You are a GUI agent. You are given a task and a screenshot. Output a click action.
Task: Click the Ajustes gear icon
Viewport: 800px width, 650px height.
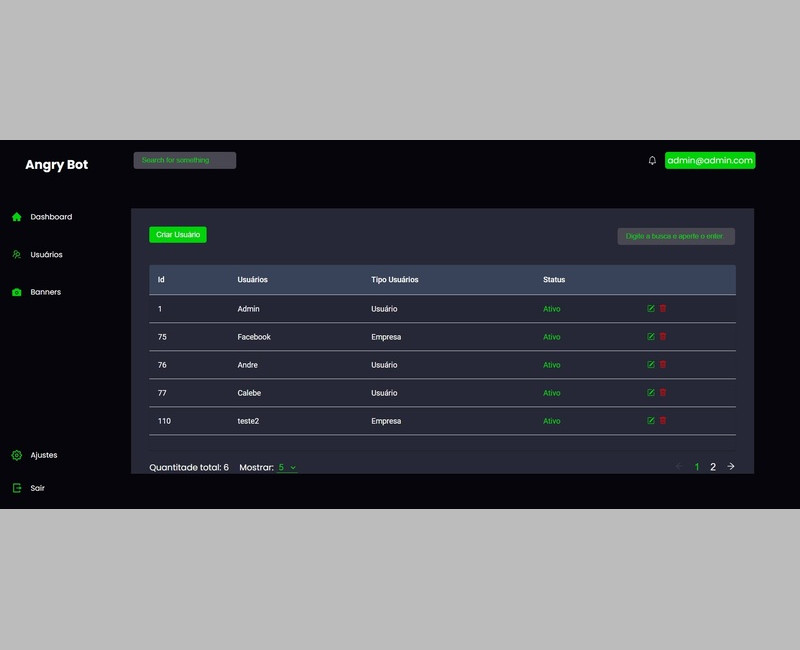[17, 455]
